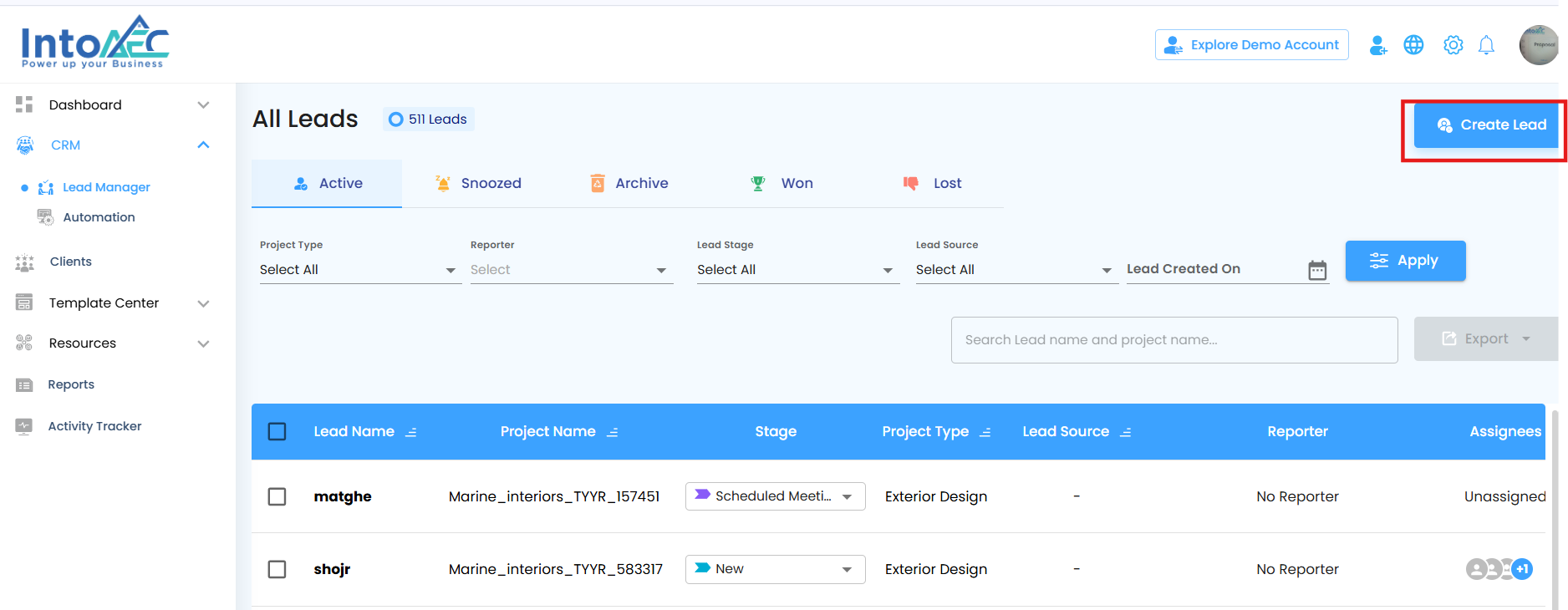Toggle the select-all leads checkbox

277,432
